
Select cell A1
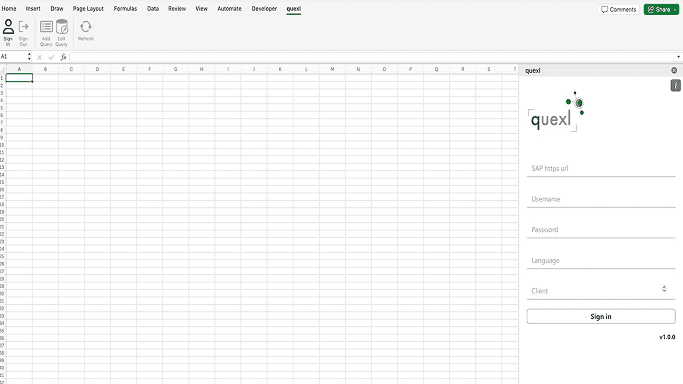(19, 77)
